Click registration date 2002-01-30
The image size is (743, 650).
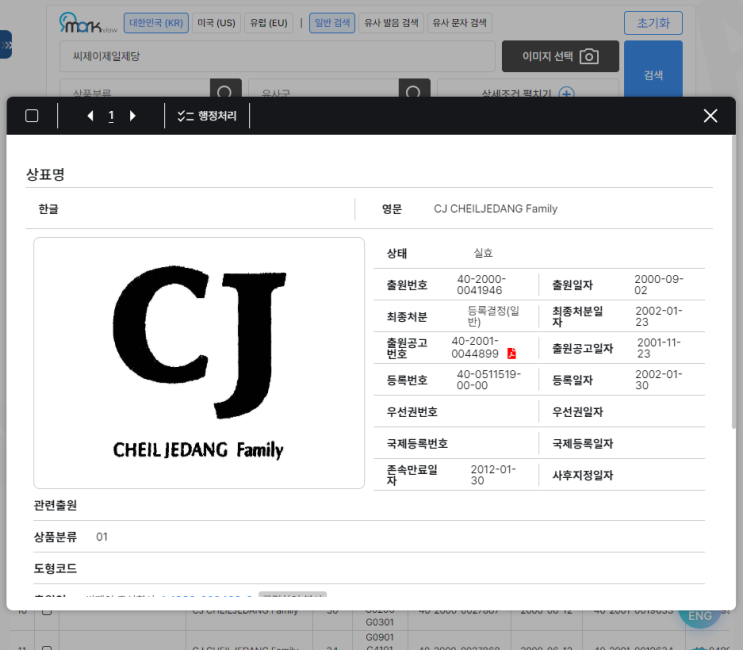click(x=659, y=380)
